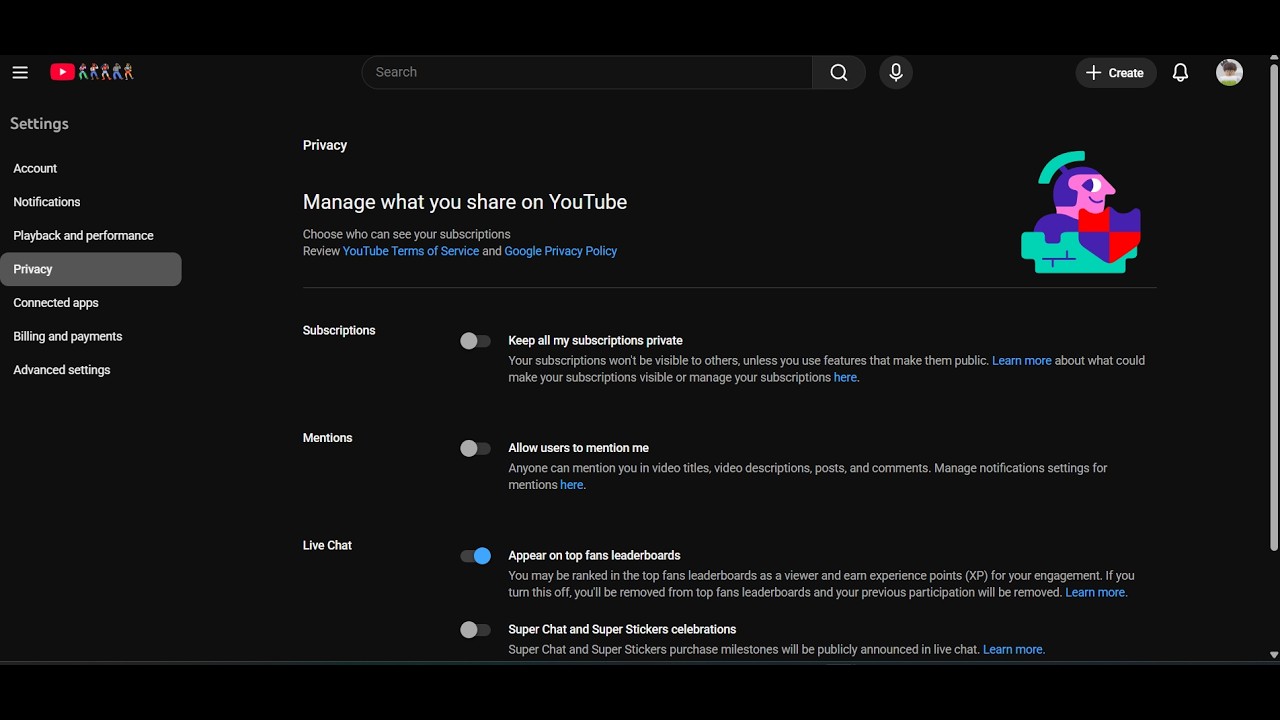Click the privacy shield illustration

1081,212
